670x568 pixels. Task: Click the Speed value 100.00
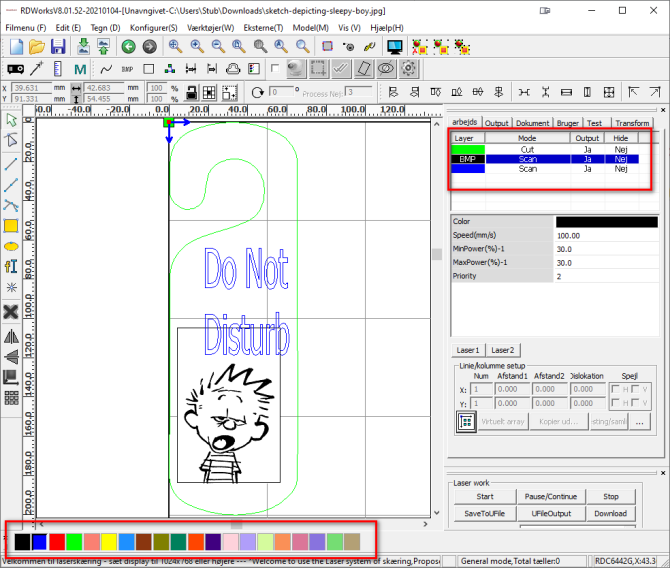click(x=606, y=235)
